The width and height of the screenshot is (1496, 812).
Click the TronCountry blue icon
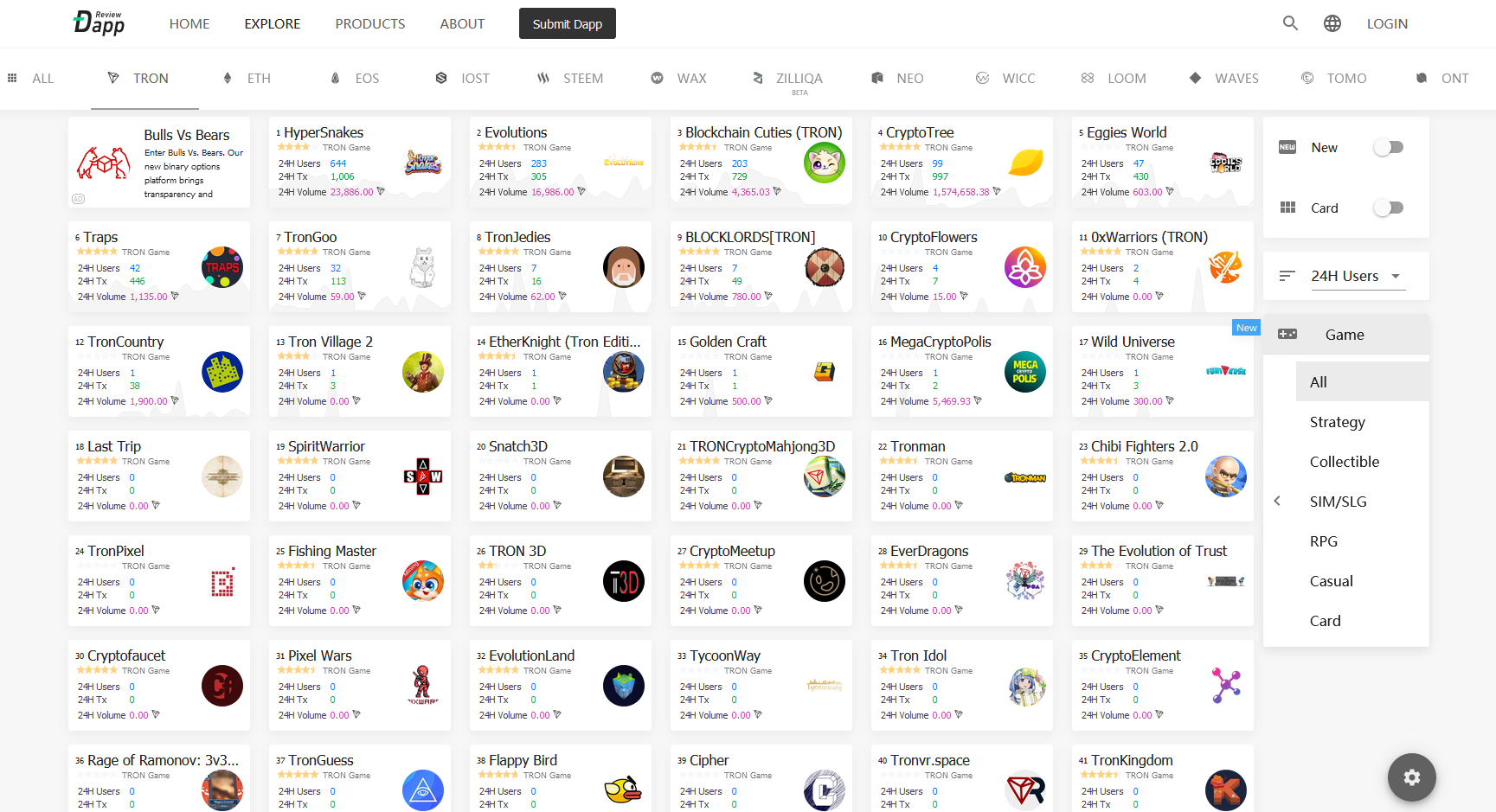(222, 372)
